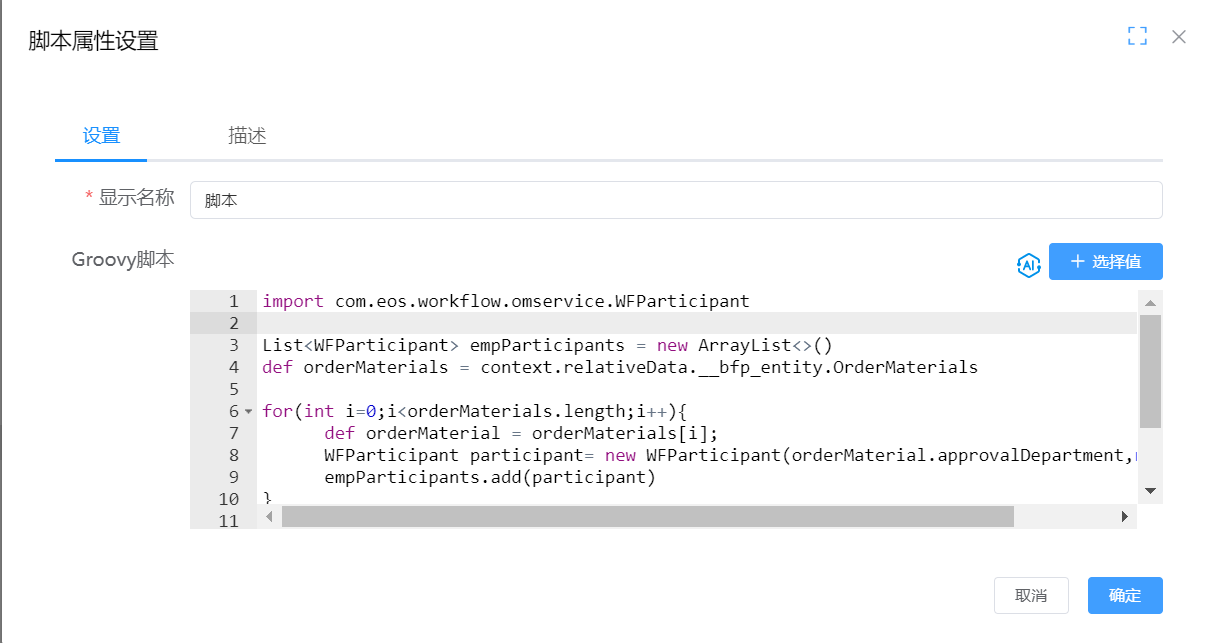The image size is (1215, 643).
Task: Click line number 1 in the gutter
Action: [x=232, y=302]
